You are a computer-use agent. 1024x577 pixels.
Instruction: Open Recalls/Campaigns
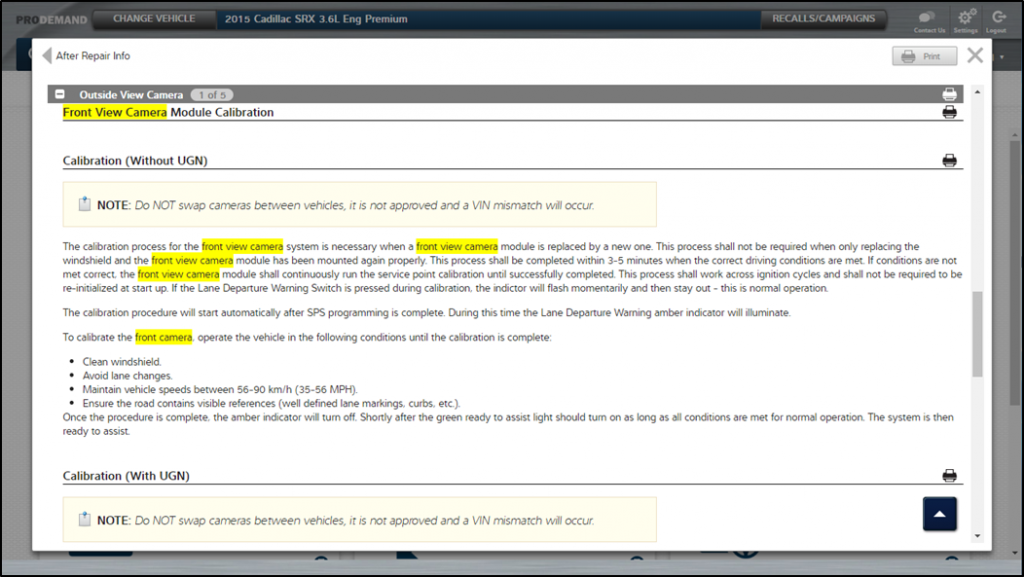coord(823,18)
